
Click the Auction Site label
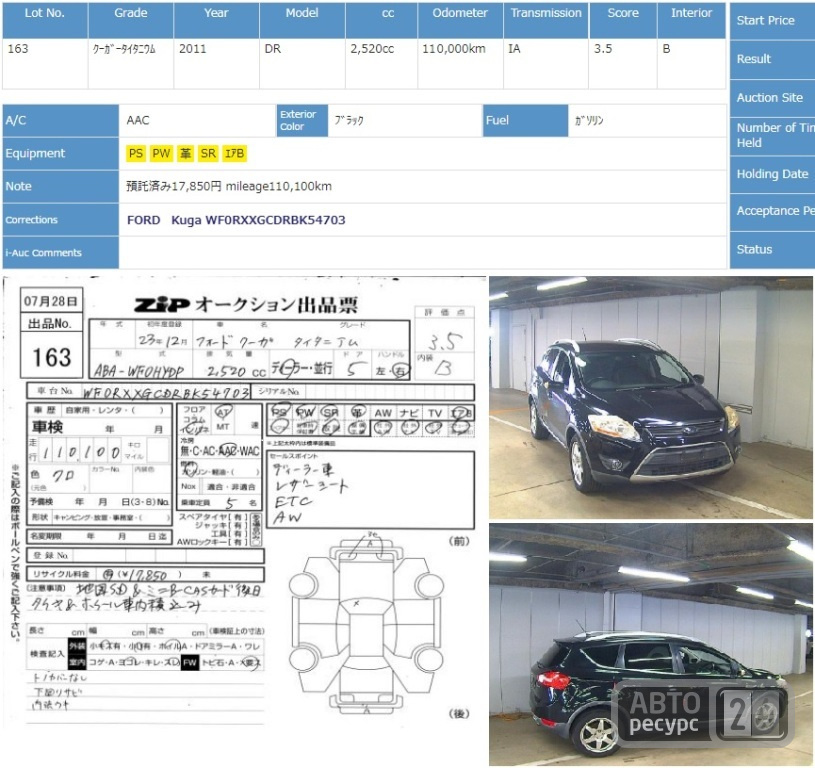point(770,98)
